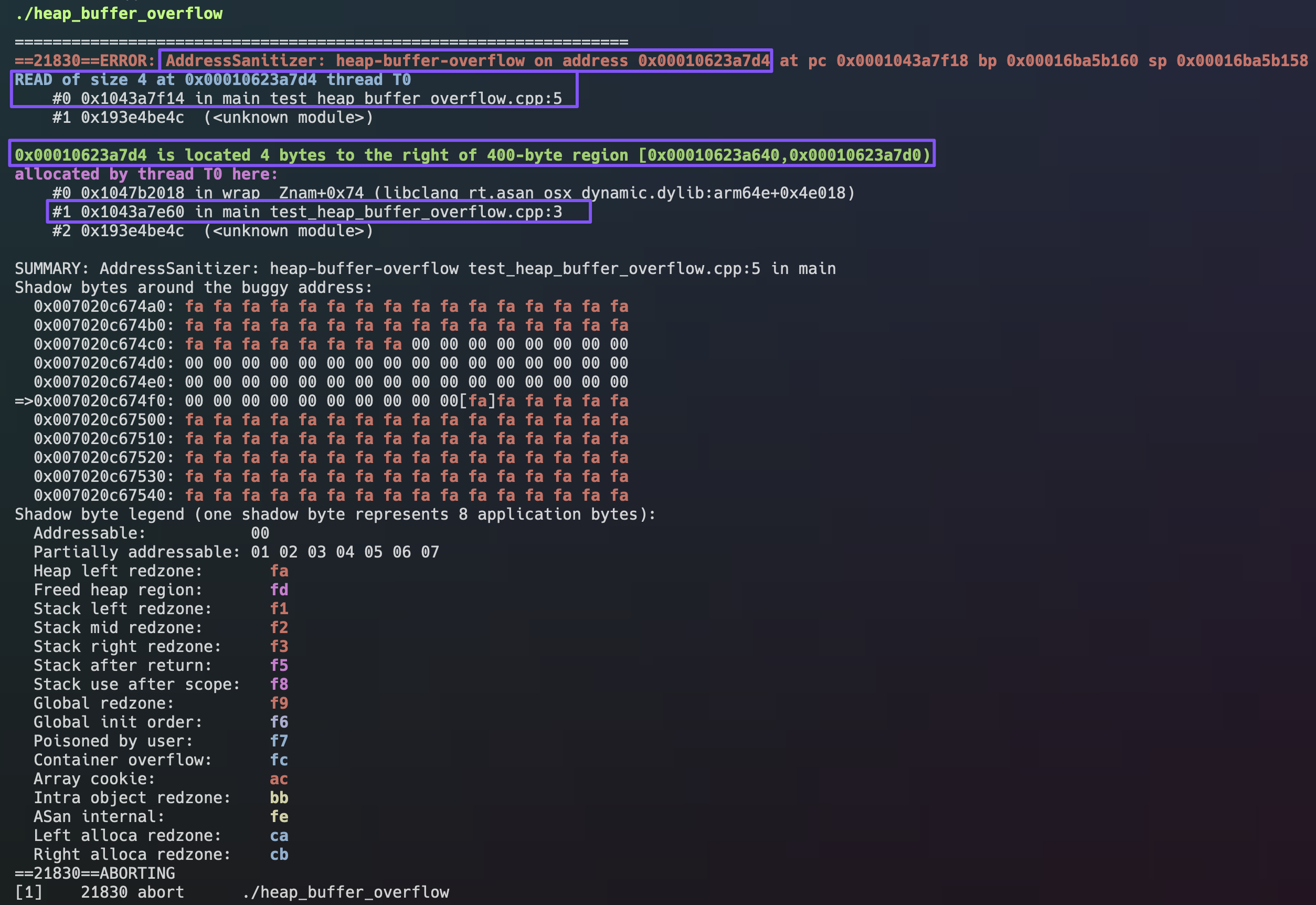Click the 'Partially addressable' legend row
Viewport: 1316px width, 905px height.
click(236, 552)
